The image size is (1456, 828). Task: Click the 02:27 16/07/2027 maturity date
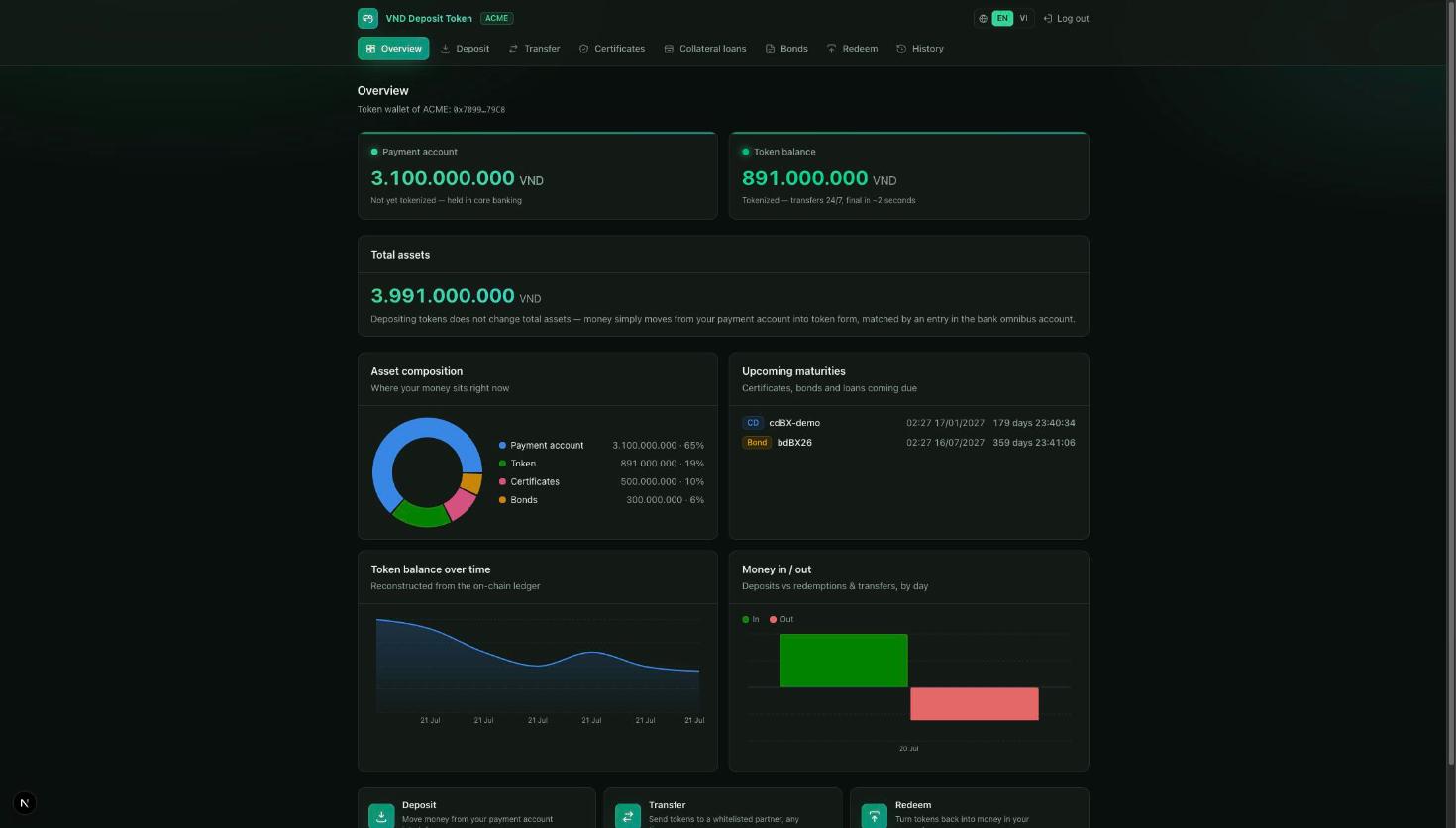(945, 443)
